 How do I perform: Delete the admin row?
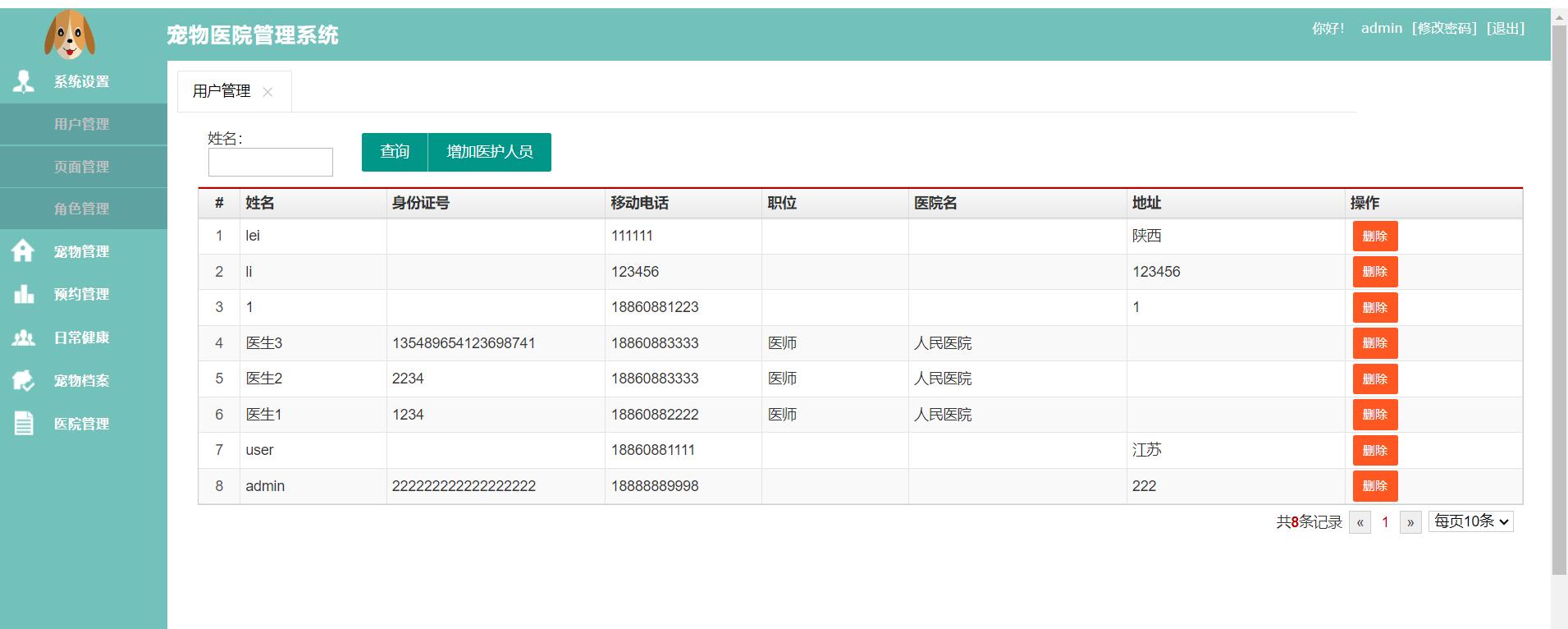tap(1375, 486)
